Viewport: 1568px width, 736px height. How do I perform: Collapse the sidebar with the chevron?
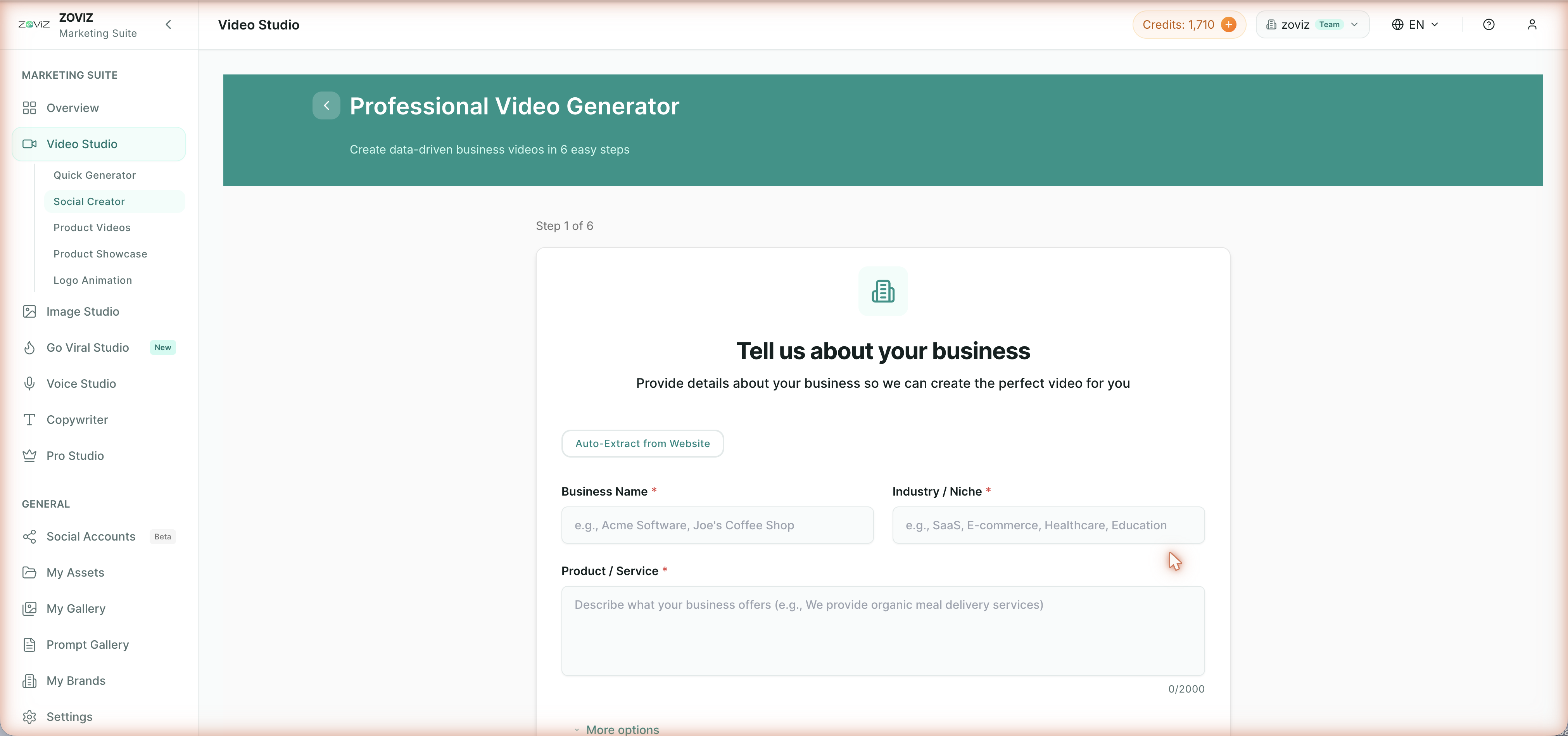point(169,24)
